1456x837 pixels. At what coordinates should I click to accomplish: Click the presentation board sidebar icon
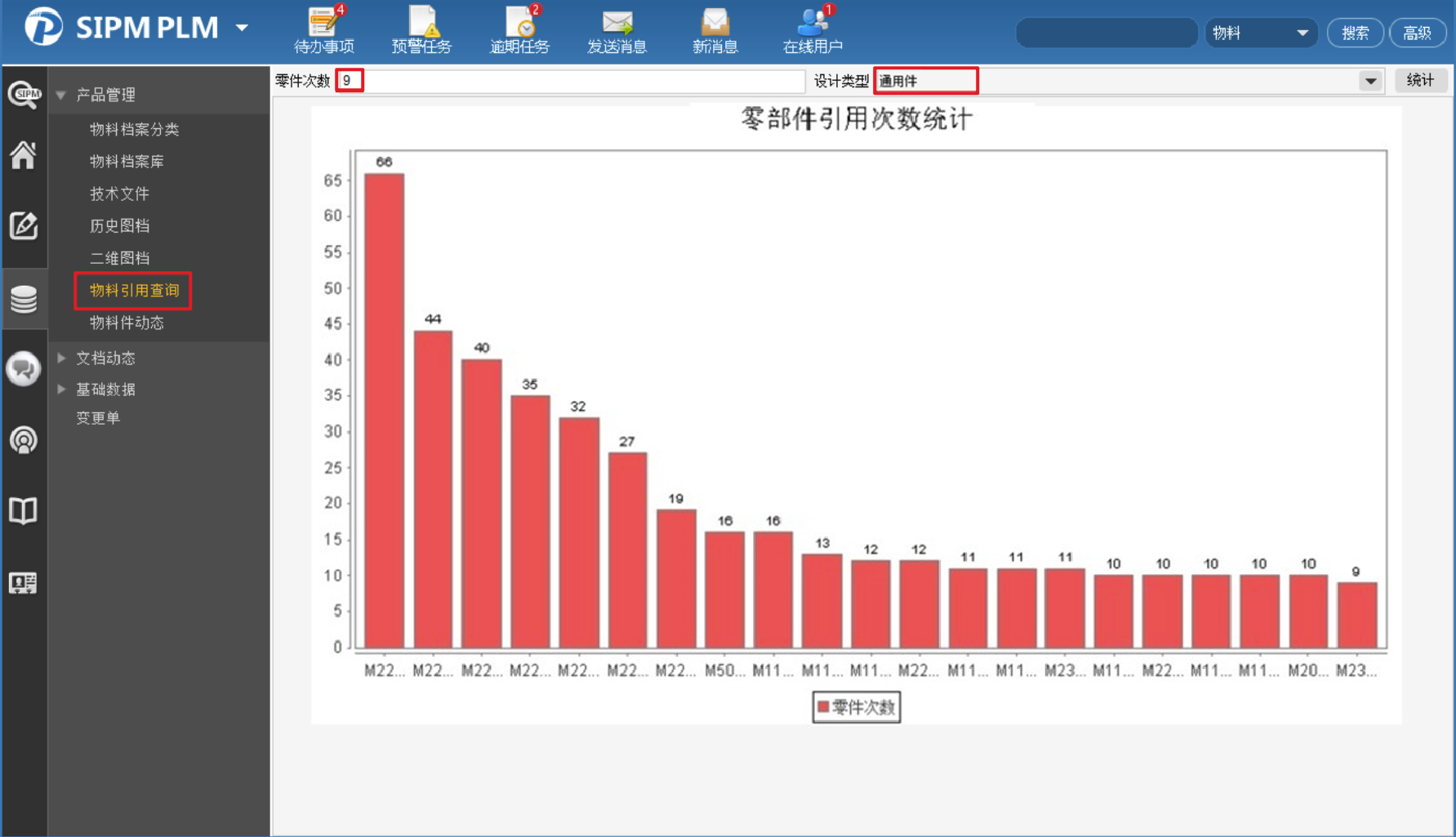(x=23, y=583)
